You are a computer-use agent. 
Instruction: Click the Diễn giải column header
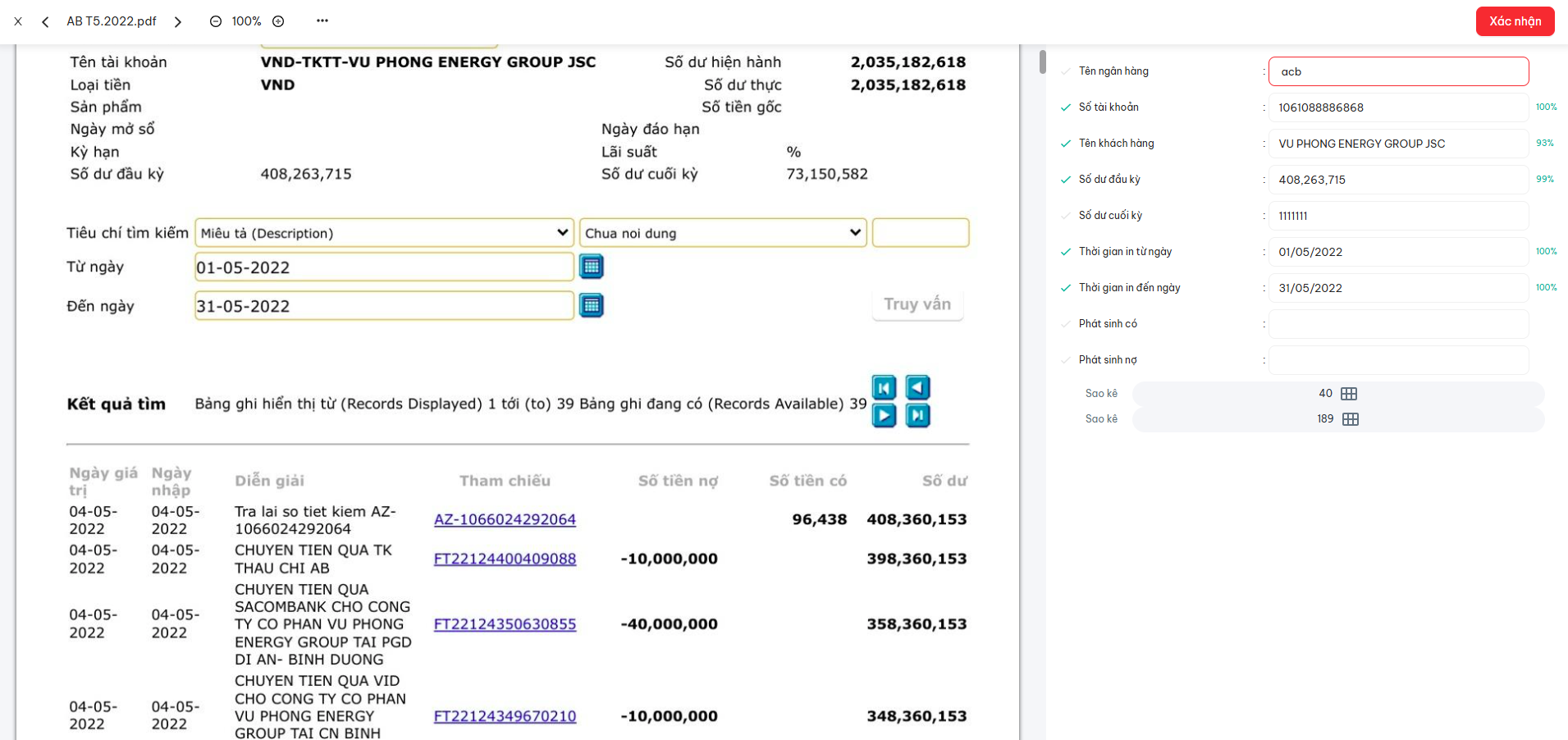coord(269,481)
